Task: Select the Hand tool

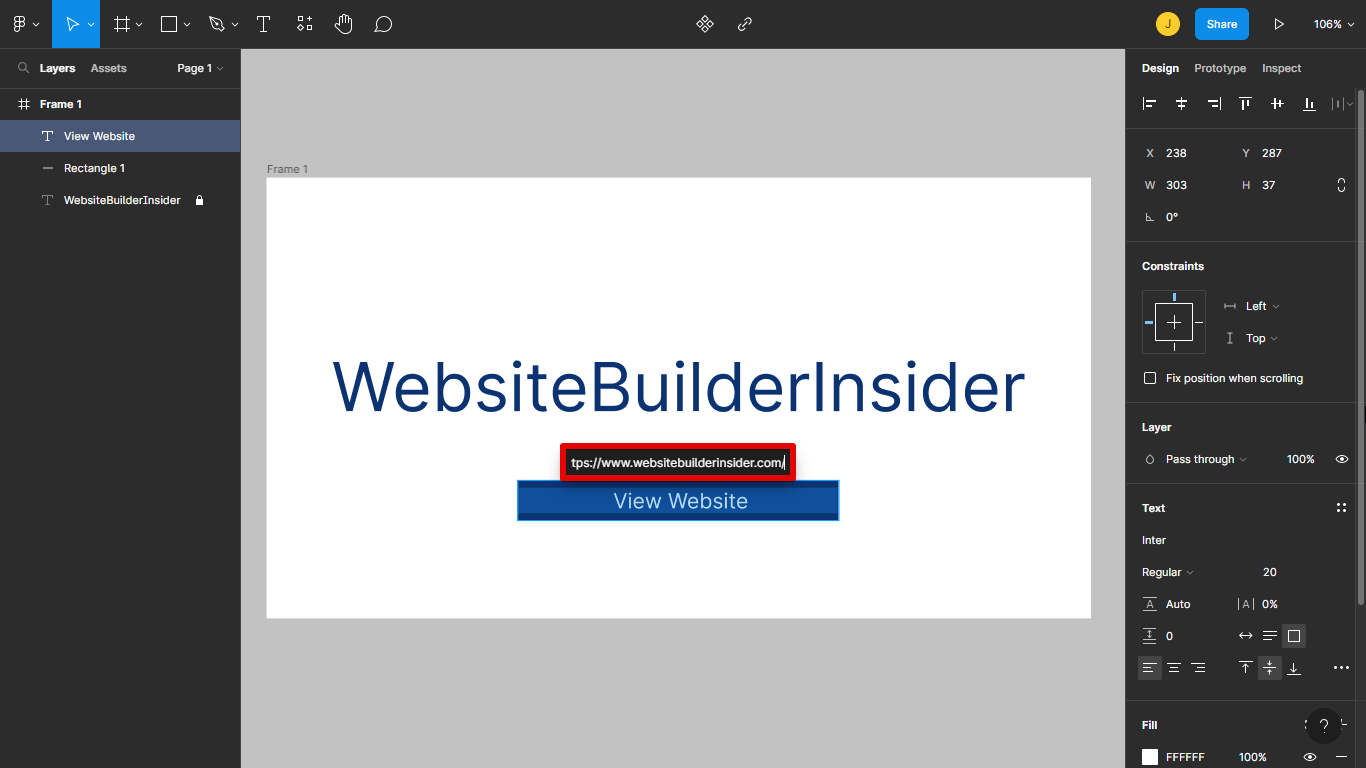Action: (344, 24)
